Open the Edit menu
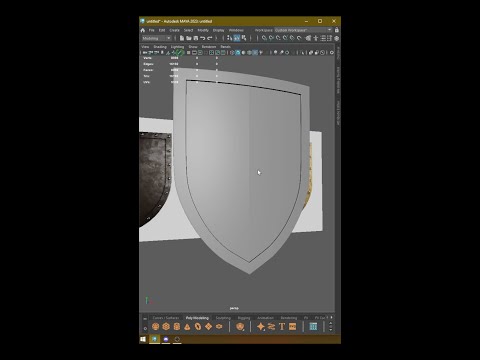The image size is (480, 360). tap(162, 30)
